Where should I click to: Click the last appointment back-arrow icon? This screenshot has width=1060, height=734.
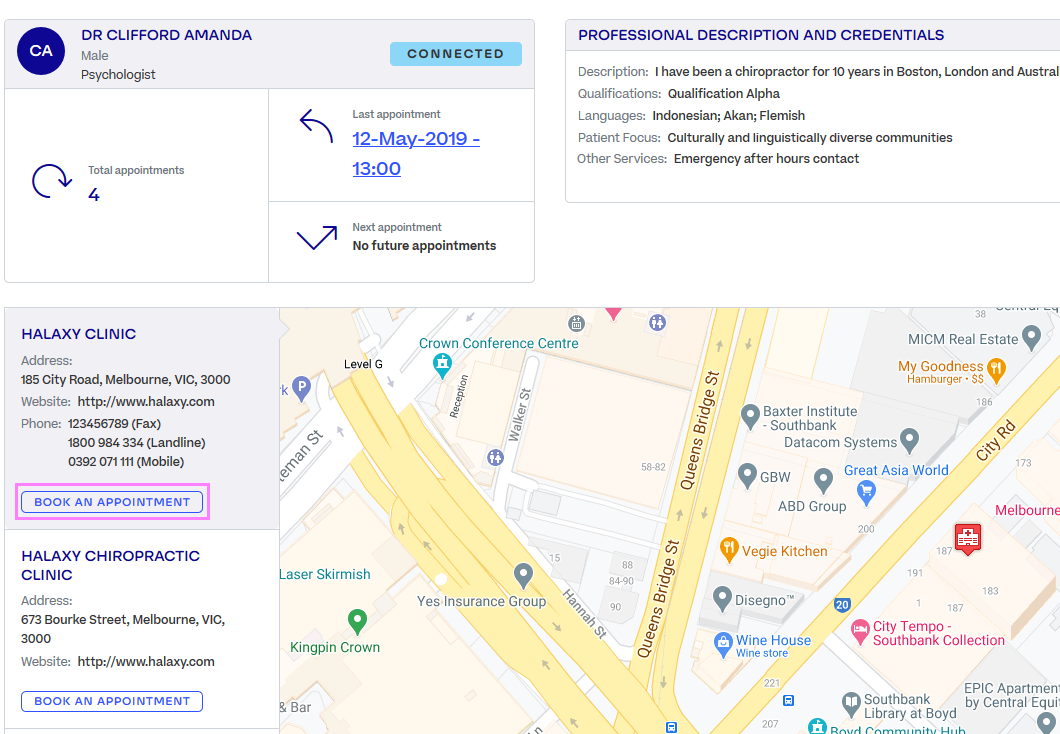click(314, 126)
